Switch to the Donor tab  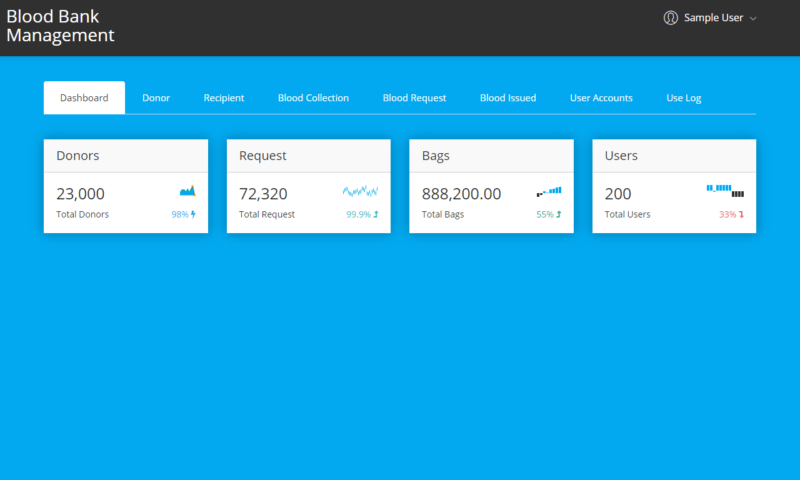[x=156, y=98]
